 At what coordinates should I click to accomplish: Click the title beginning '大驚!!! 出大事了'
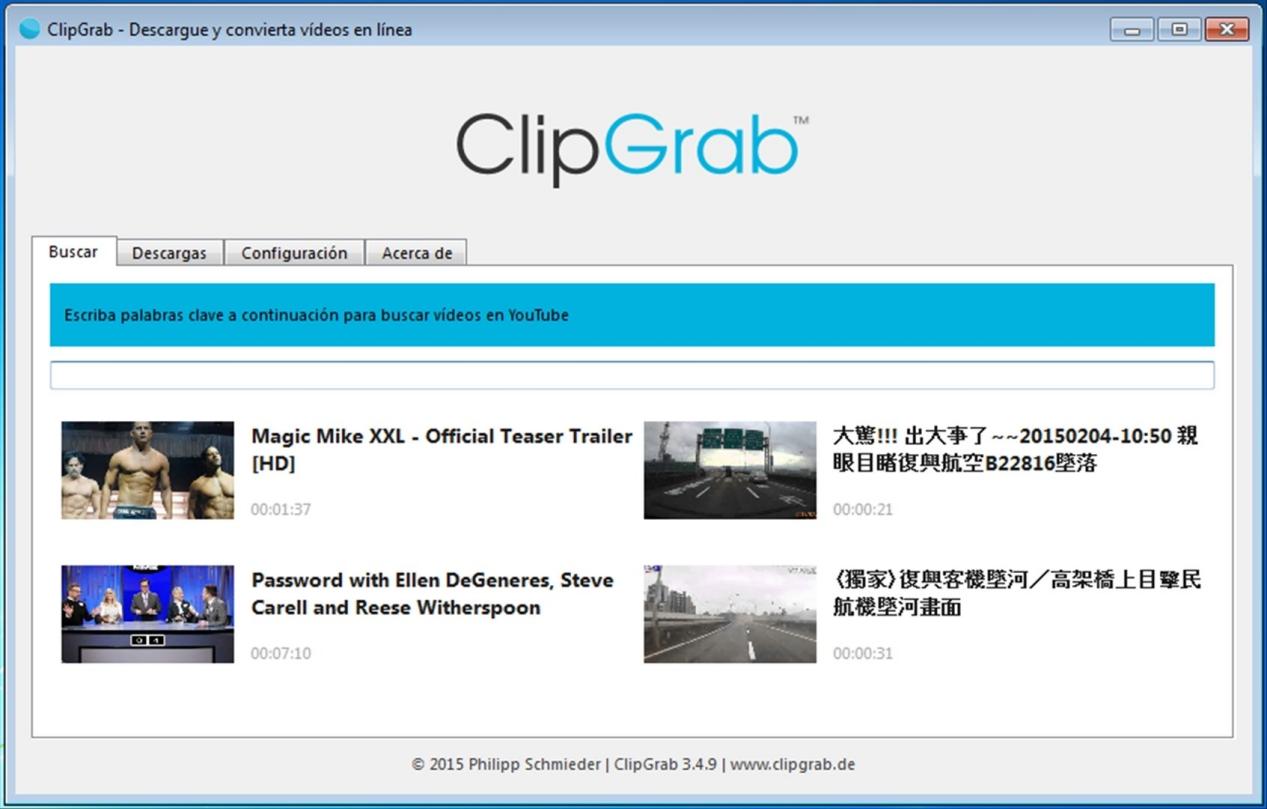click(1015, 450)
